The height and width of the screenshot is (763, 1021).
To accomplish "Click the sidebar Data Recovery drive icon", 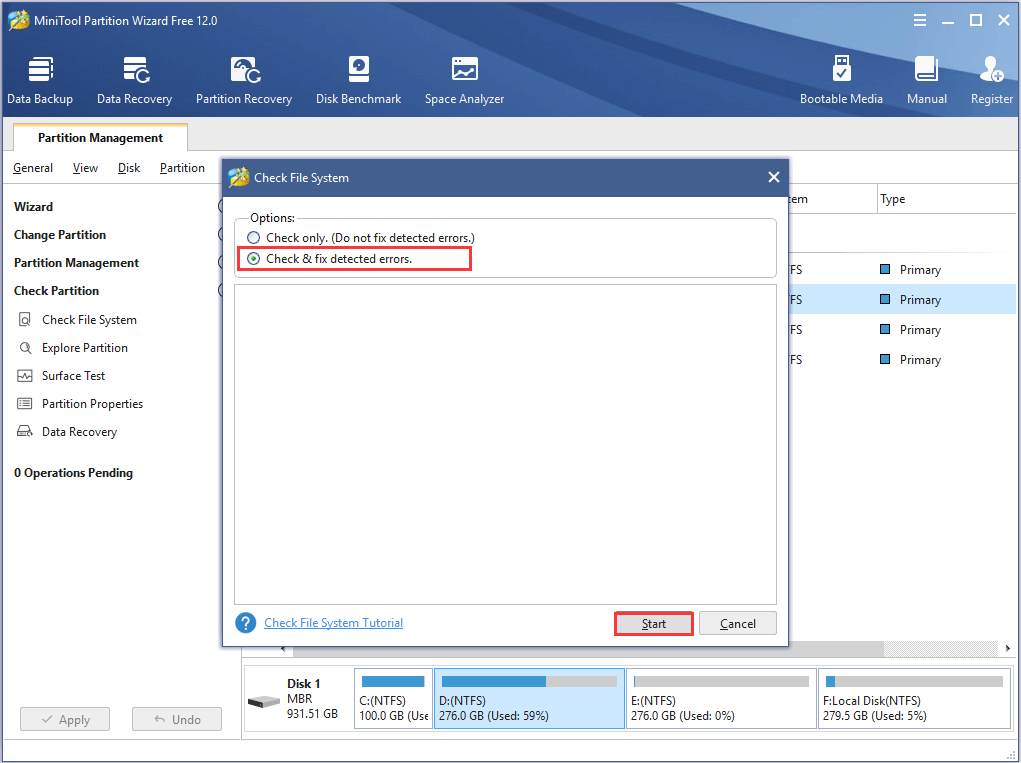I will point(25,432).
